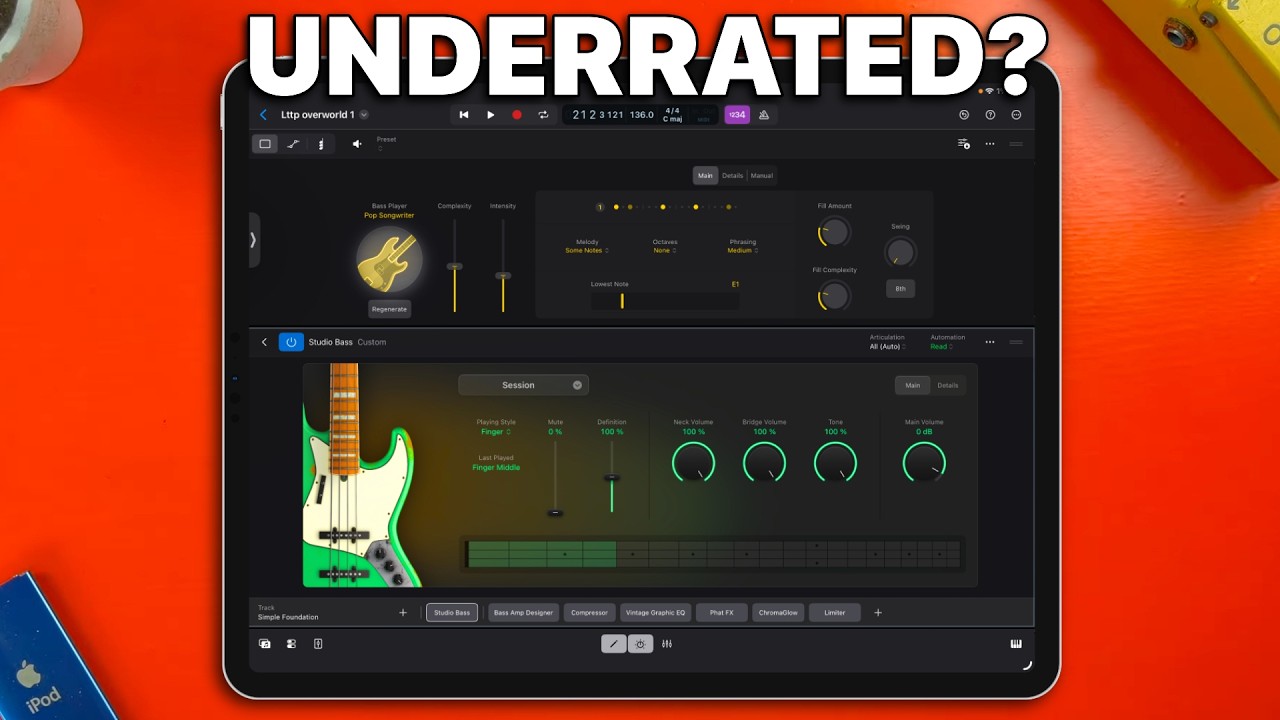Image resolution: width=1280 pixels, height=720 pixels.
Task: Add plugin with plus after Limiter
Action: [x=878, y=612]
